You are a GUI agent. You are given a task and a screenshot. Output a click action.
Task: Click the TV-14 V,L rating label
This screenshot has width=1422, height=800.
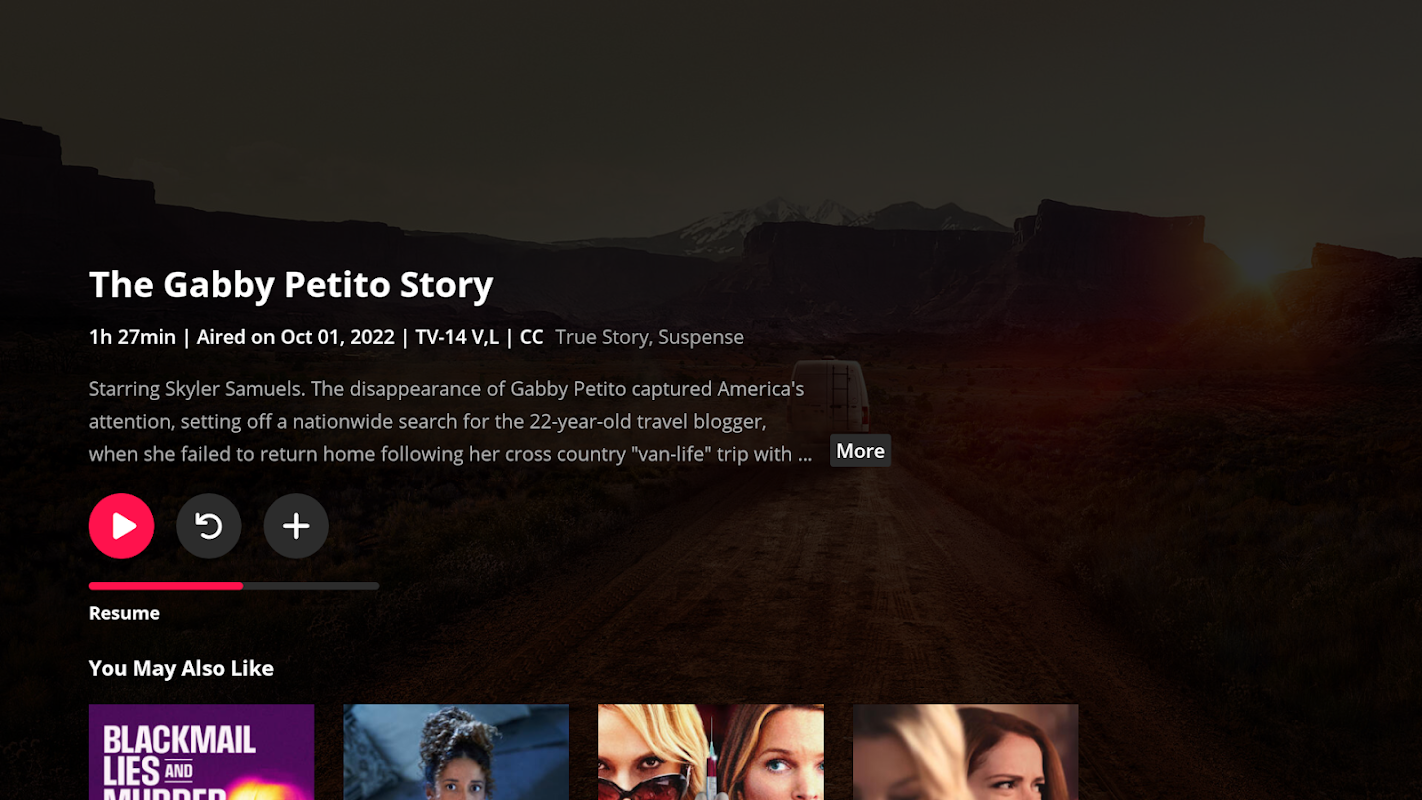[457, 337]
